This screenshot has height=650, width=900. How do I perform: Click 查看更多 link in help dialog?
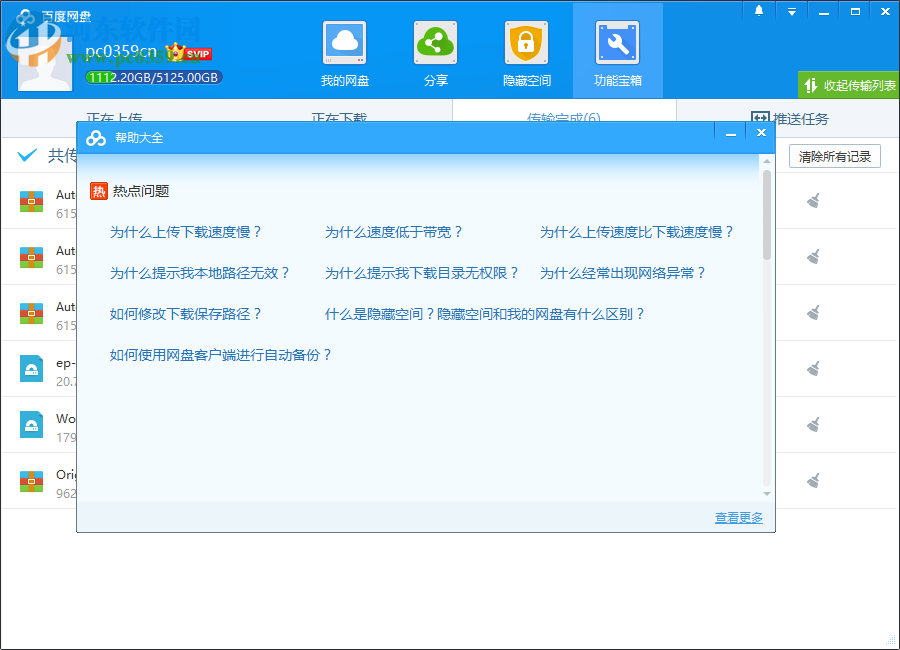[739, 517]
